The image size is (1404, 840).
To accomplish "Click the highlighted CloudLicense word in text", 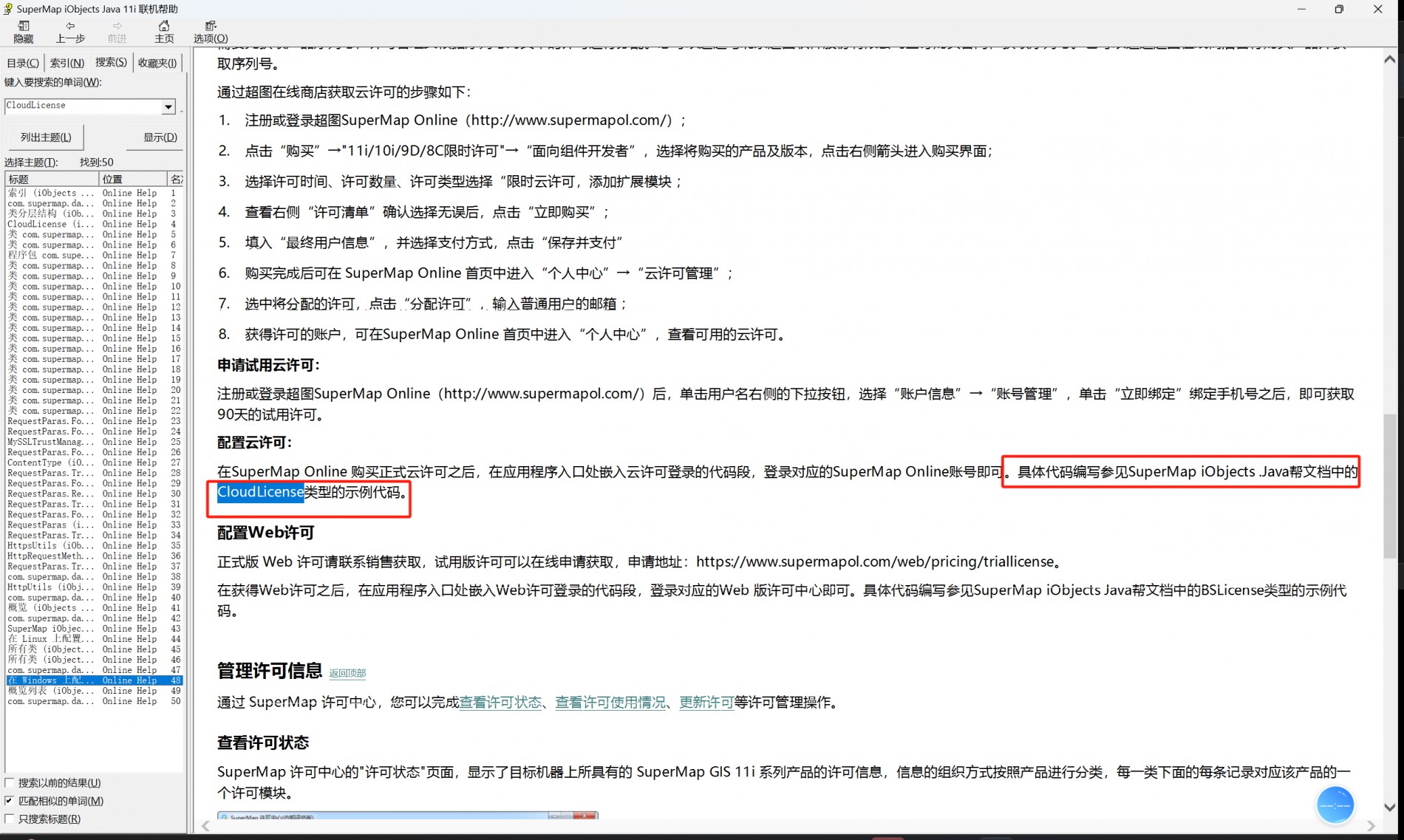I will [x=260, y=492].
